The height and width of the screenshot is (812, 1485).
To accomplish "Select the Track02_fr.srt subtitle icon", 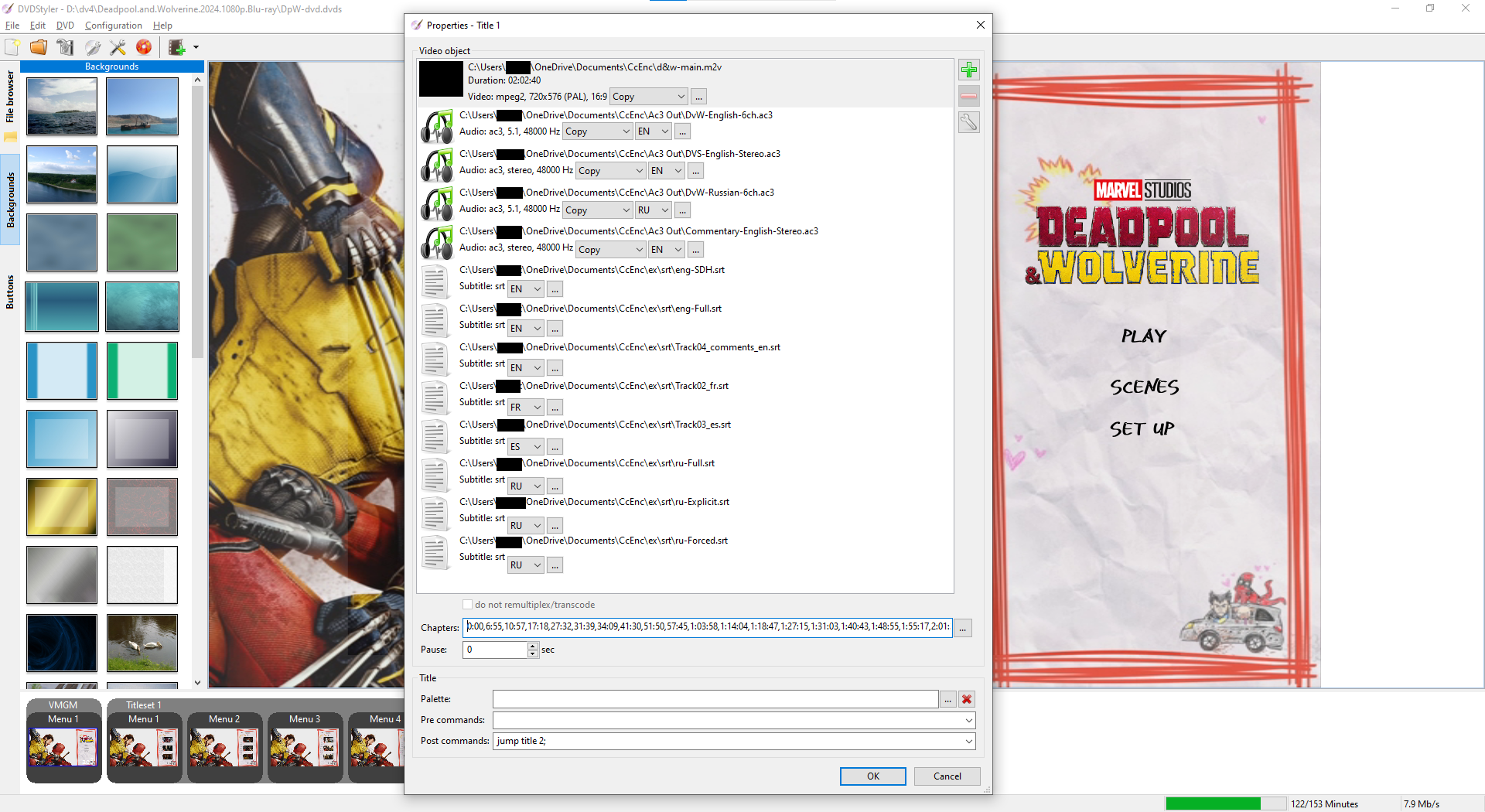I will [x=435, y=397].
